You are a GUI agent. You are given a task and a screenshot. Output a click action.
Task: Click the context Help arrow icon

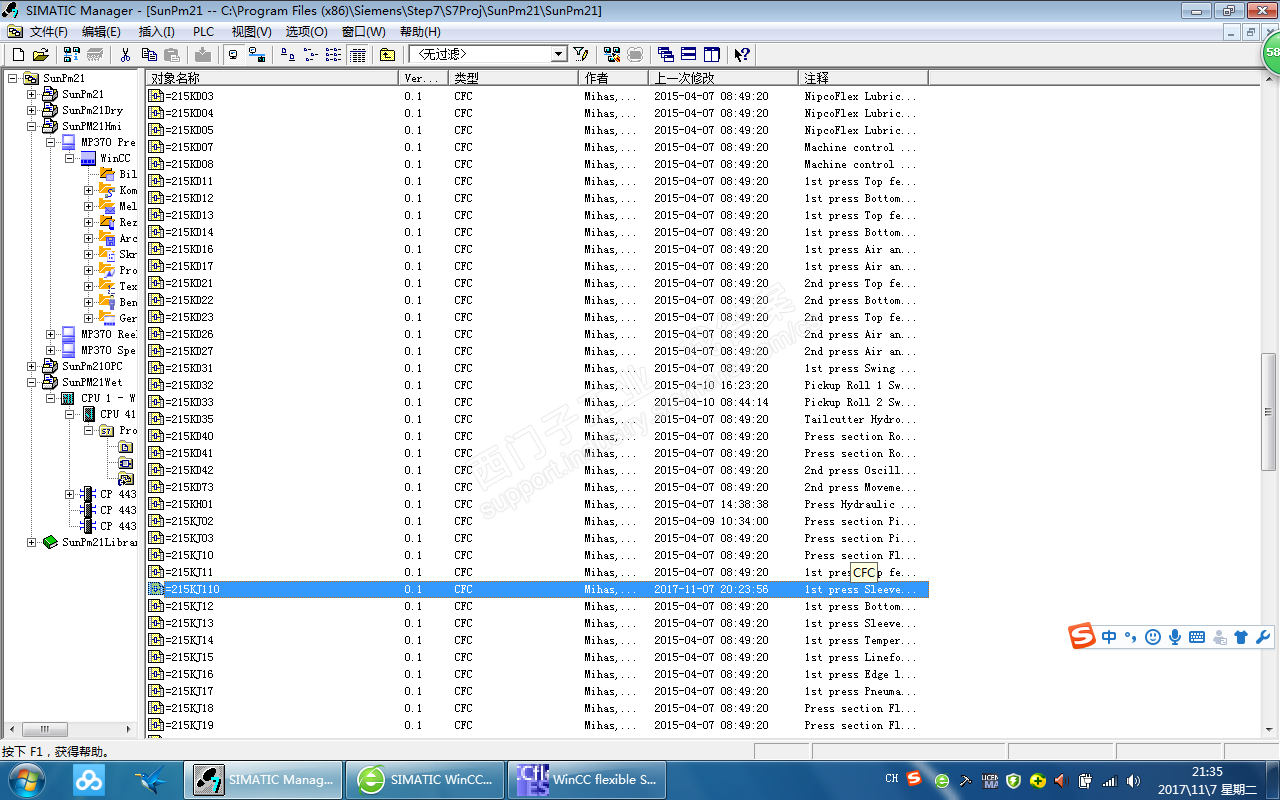[742, 54]
